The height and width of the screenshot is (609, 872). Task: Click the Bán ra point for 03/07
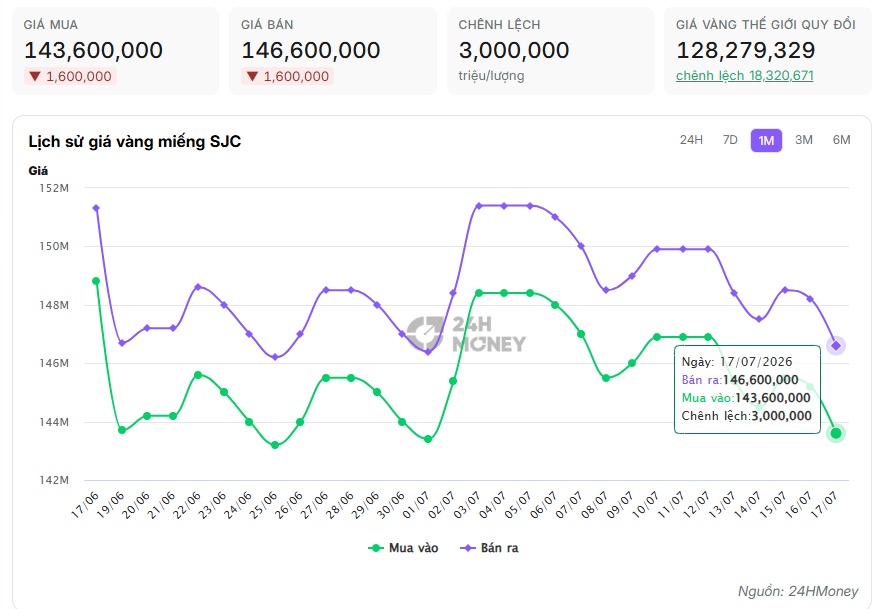479,206
